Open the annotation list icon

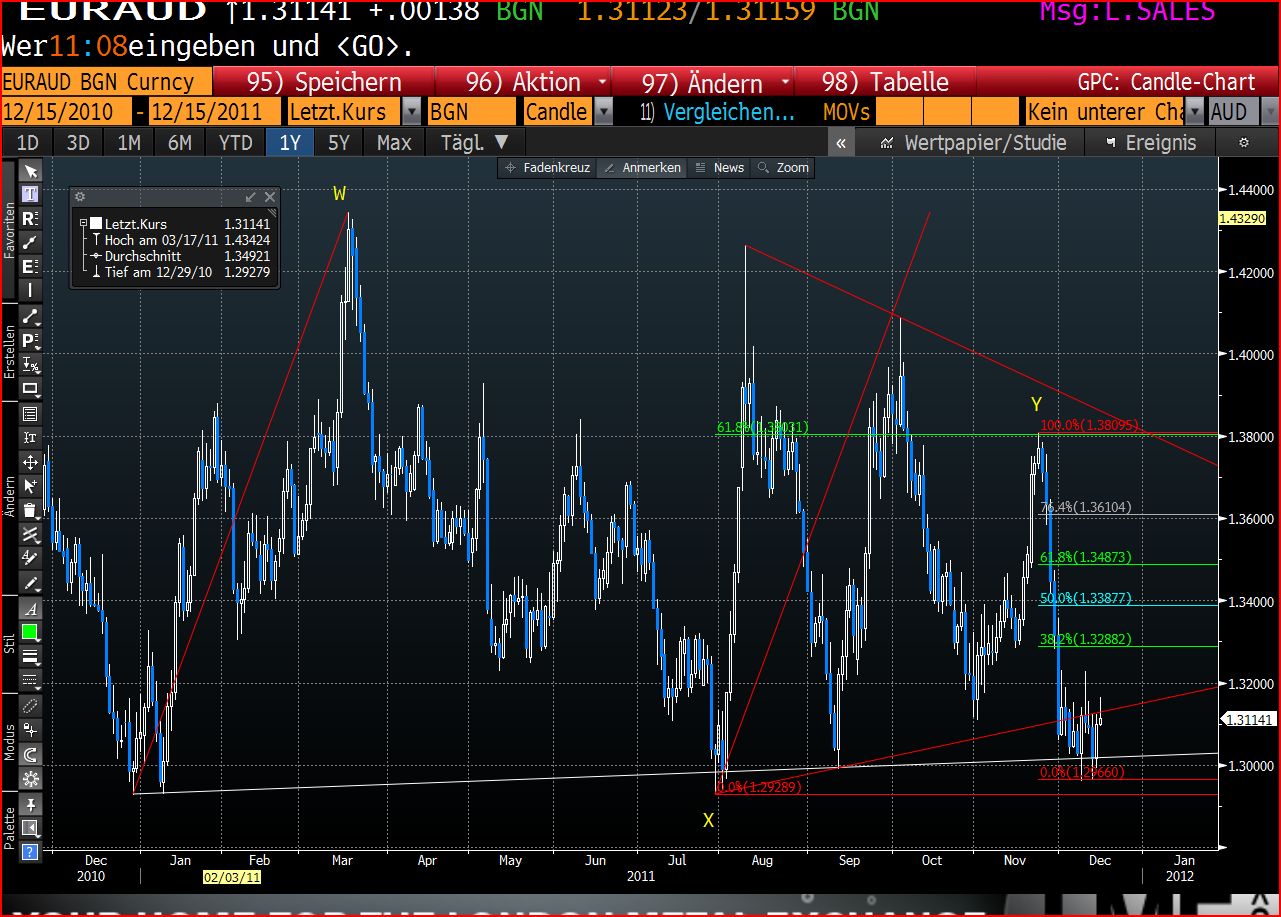(x=30, y=413)
